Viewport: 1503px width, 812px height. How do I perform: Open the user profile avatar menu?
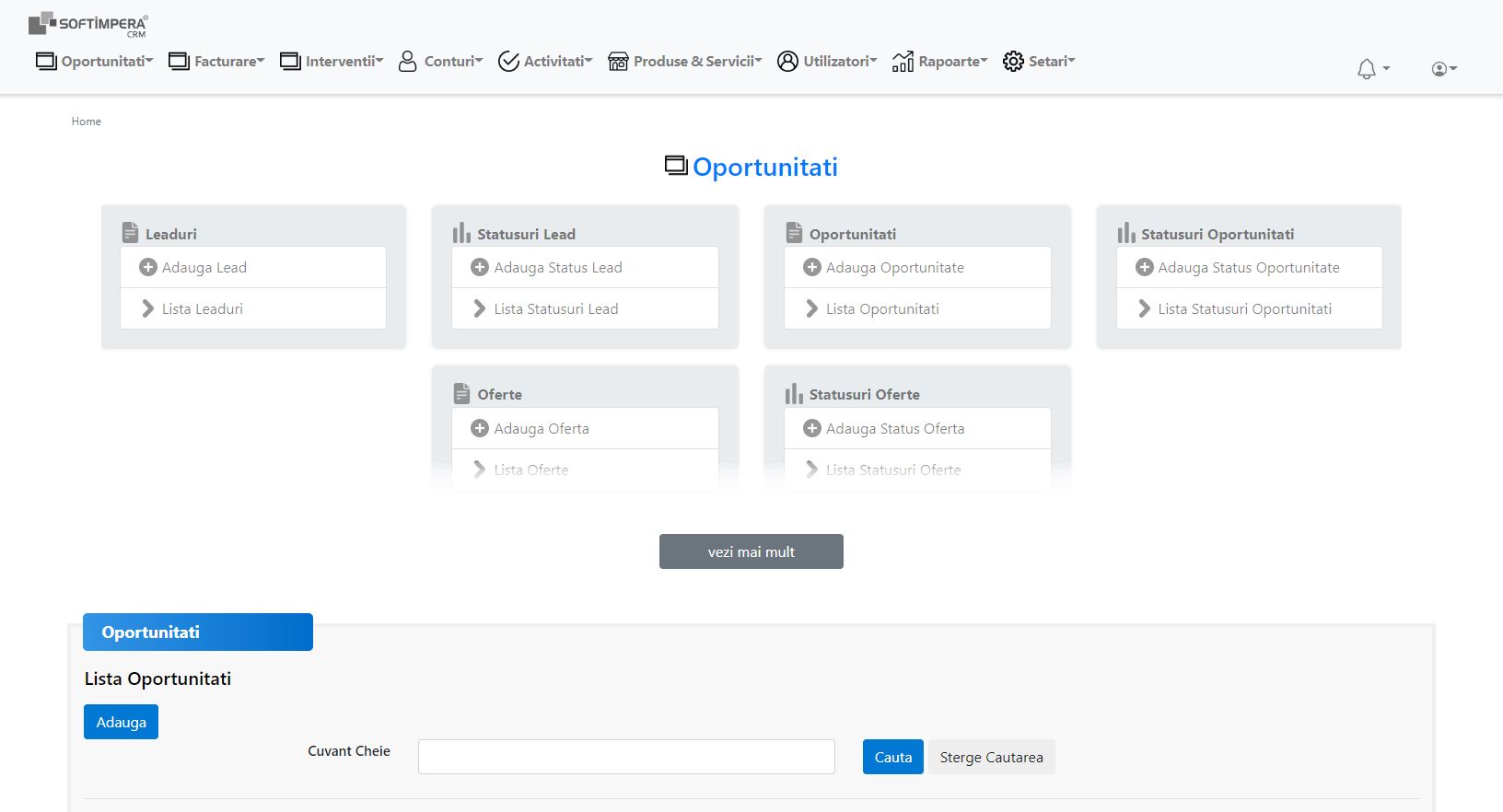click(x=1439, y=68)
